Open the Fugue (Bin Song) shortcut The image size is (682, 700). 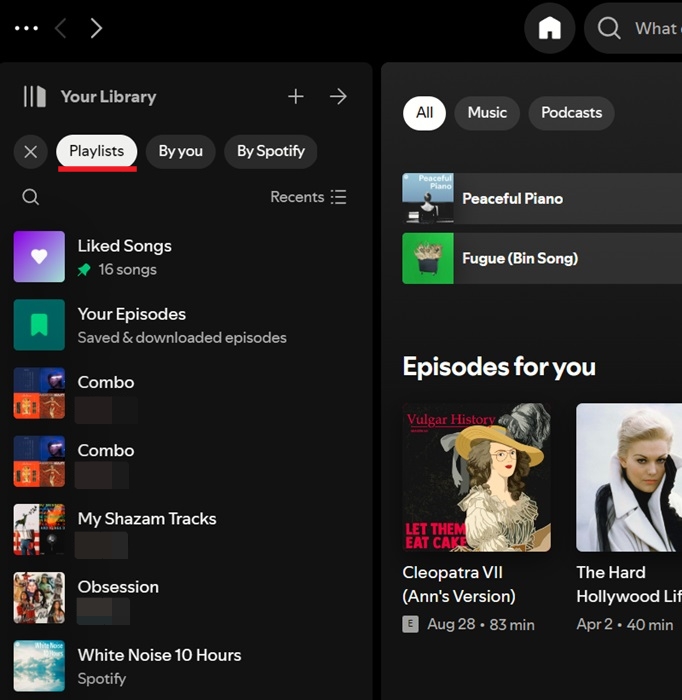click(542, 258)
